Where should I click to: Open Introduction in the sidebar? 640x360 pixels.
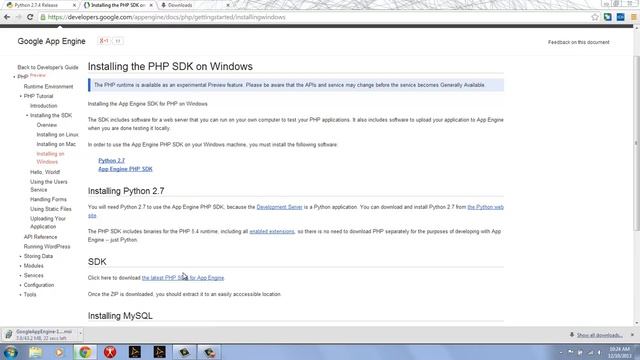tap(44, 106)
